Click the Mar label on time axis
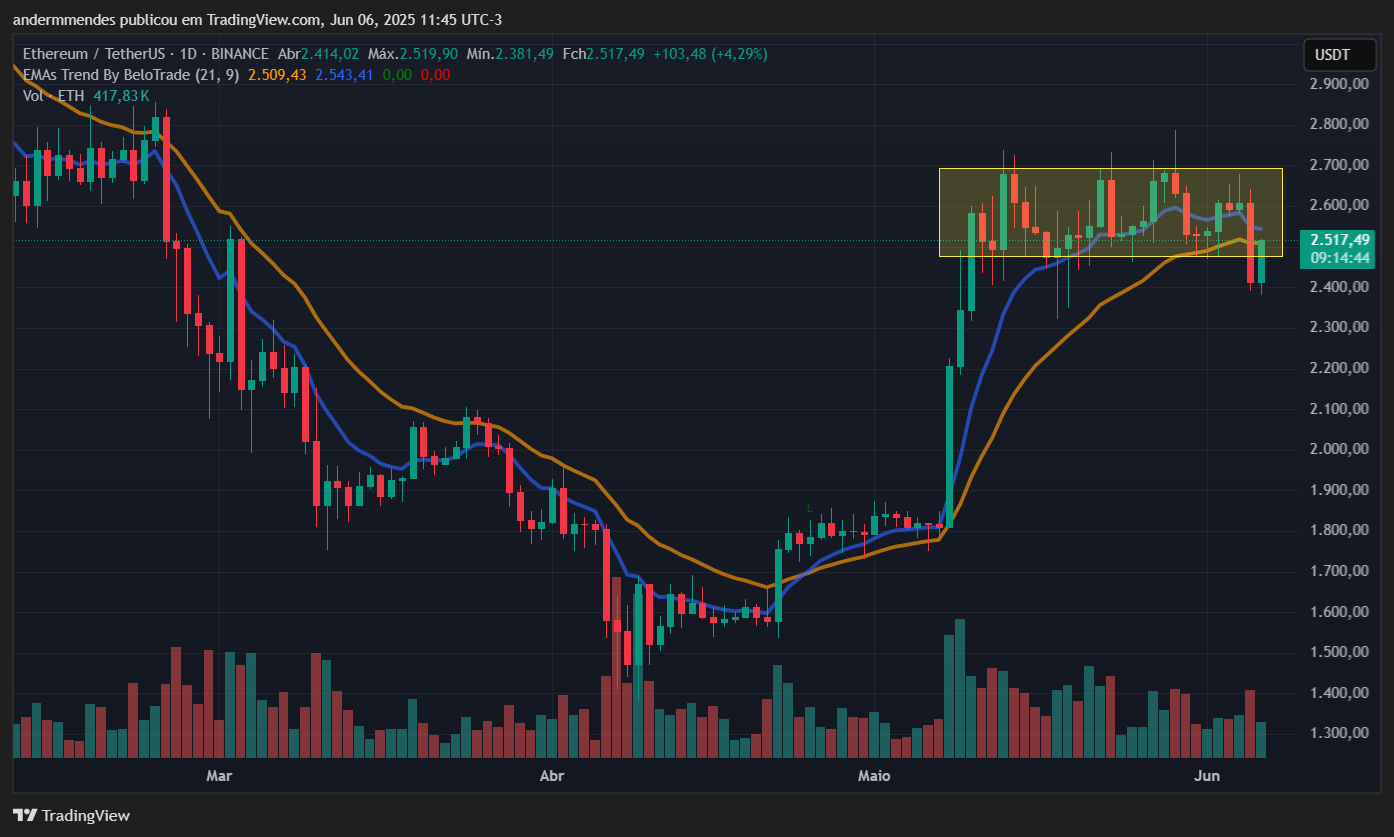1394x837 pixels. (x=219, y=776)
